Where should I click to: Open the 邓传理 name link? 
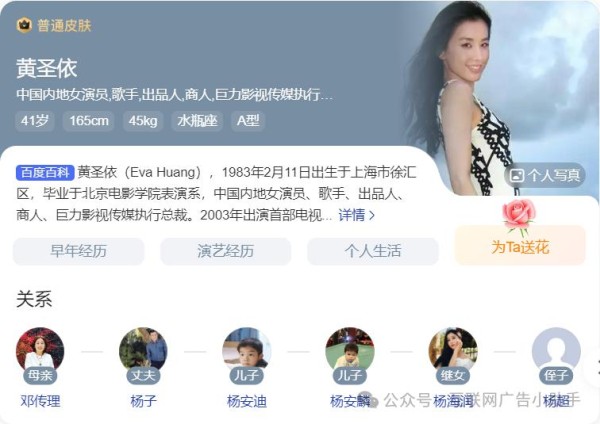[40, 401]
